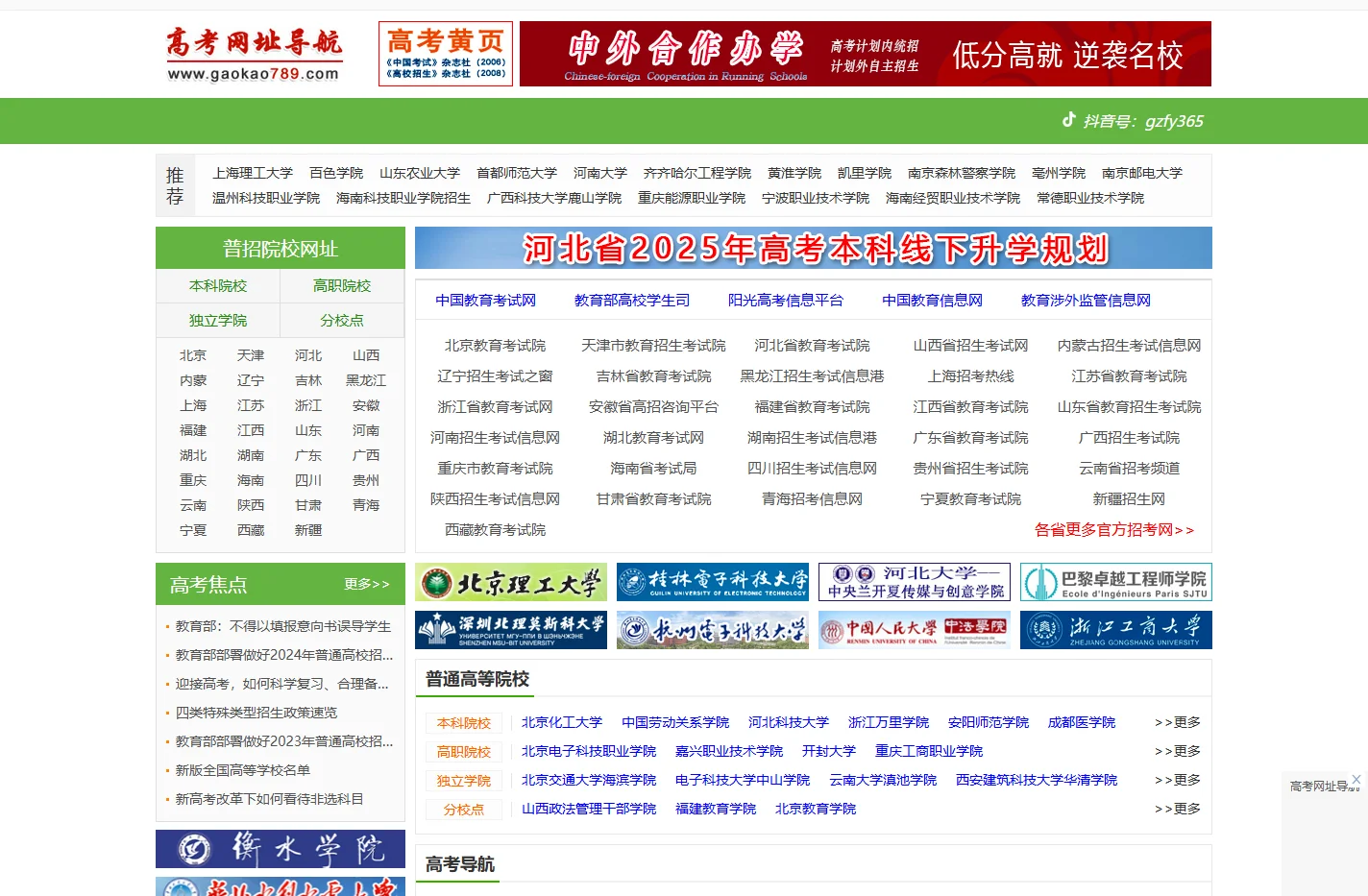Screen dimensions: 1368x896
Task: Open 河北省2025年高考本科线下升学规划 banner
Action: pyautogui.click(x=813, y=248)
